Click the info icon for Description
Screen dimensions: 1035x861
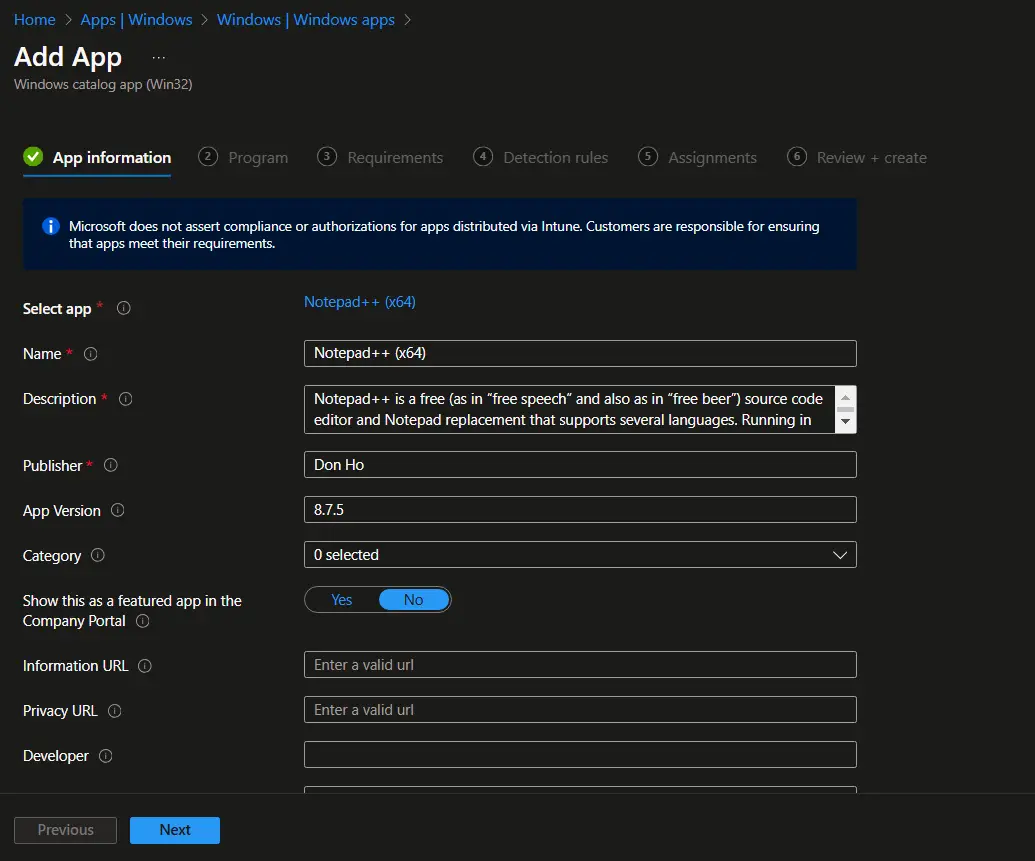(x=125, y=398)
